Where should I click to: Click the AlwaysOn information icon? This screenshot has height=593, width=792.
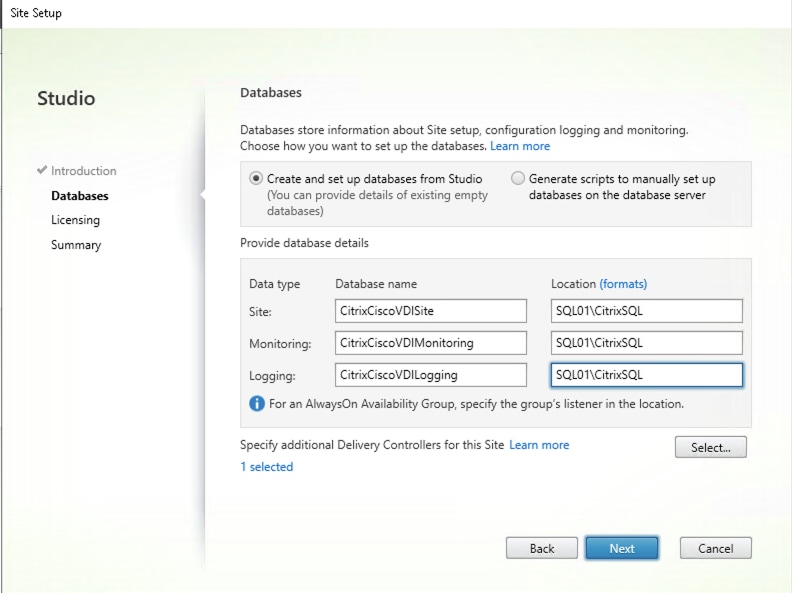[257, 404]
